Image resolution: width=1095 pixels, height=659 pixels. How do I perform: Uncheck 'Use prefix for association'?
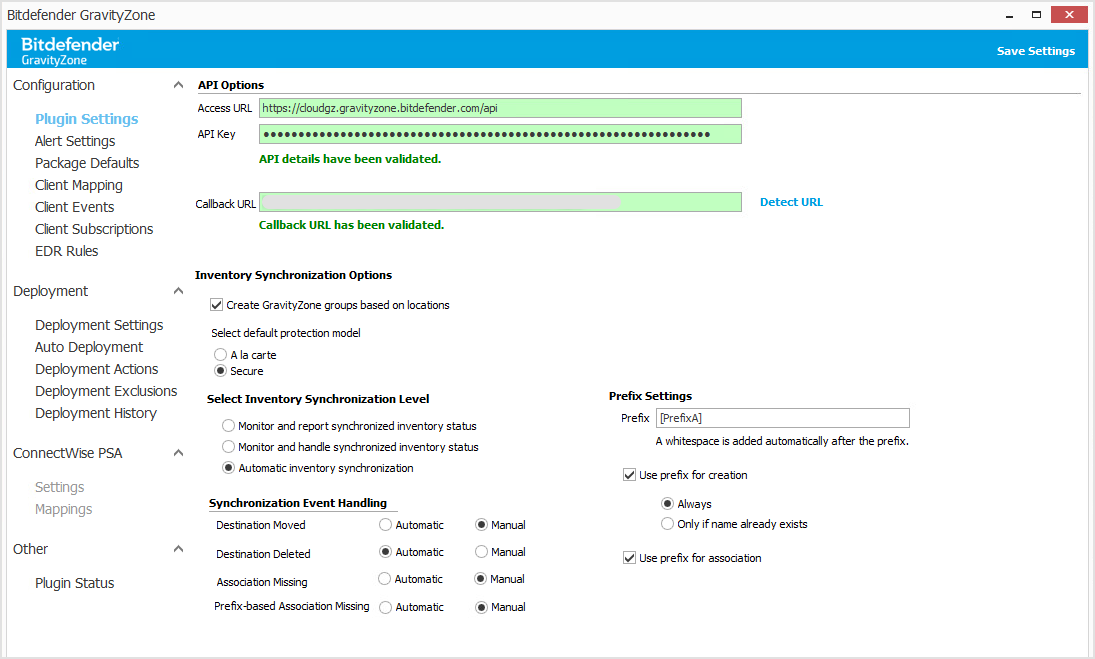pos(629,558)
